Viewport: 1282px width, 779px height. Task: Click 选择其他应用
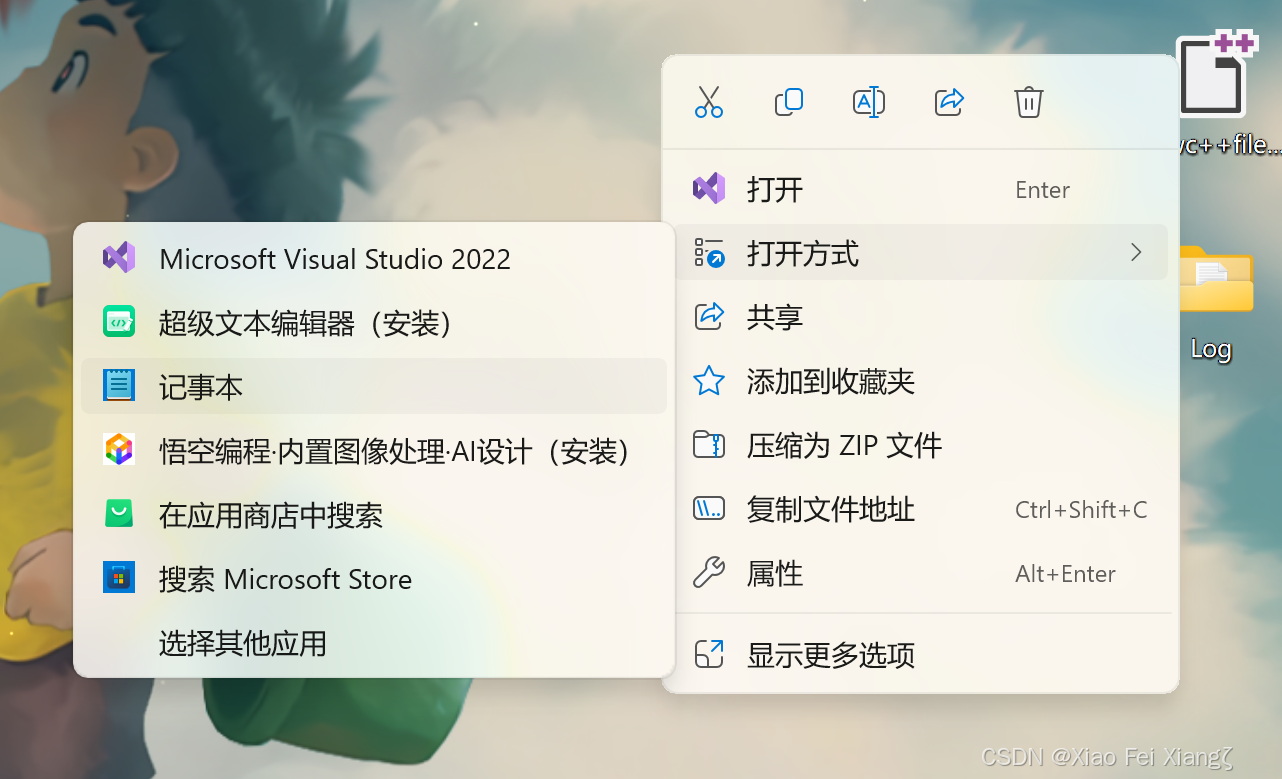pyautogui.click(x=374, y=642)
